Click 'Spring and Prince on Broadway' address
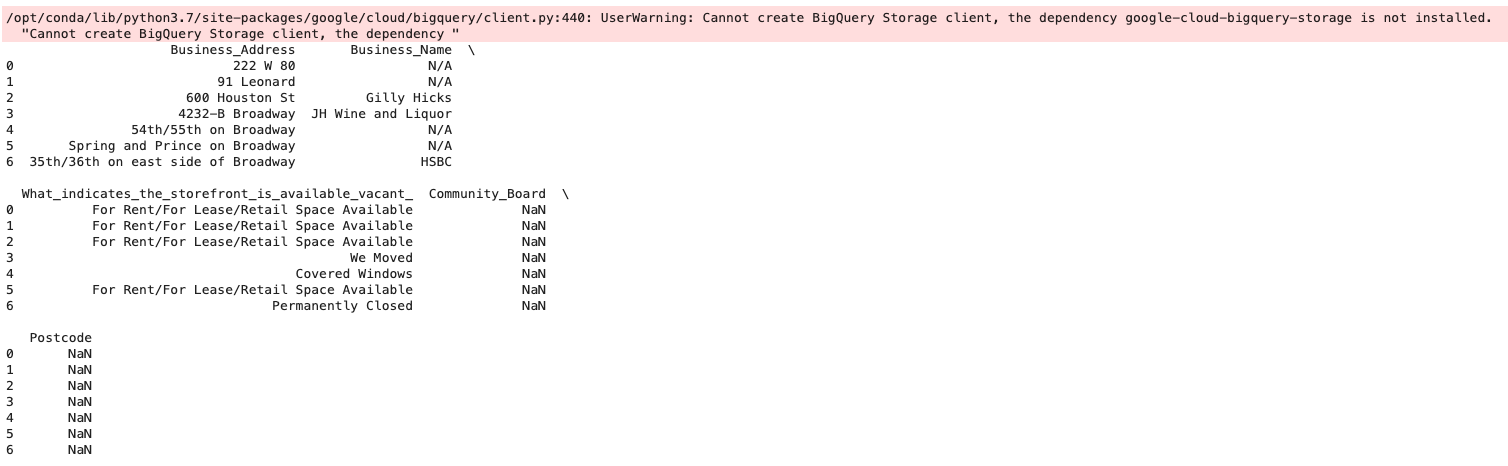 point(182,145)
